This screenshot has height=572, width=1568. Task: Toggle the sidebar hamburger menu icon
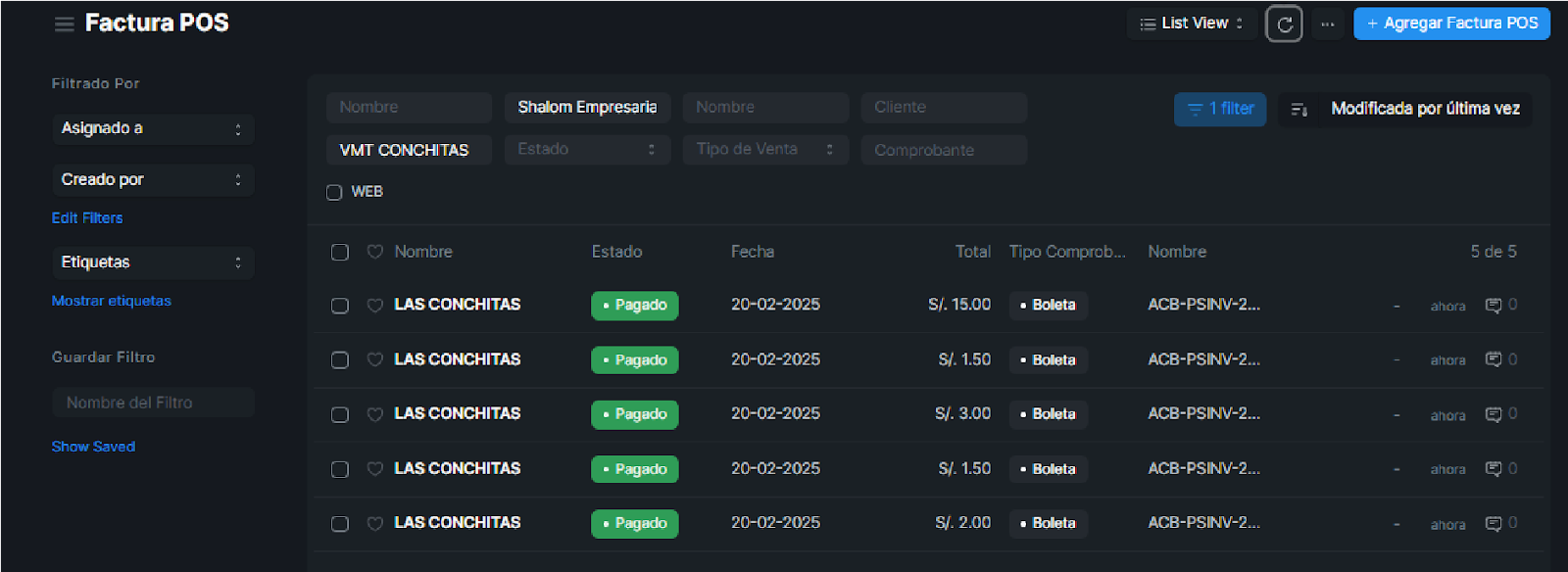(x=64, y=24)
